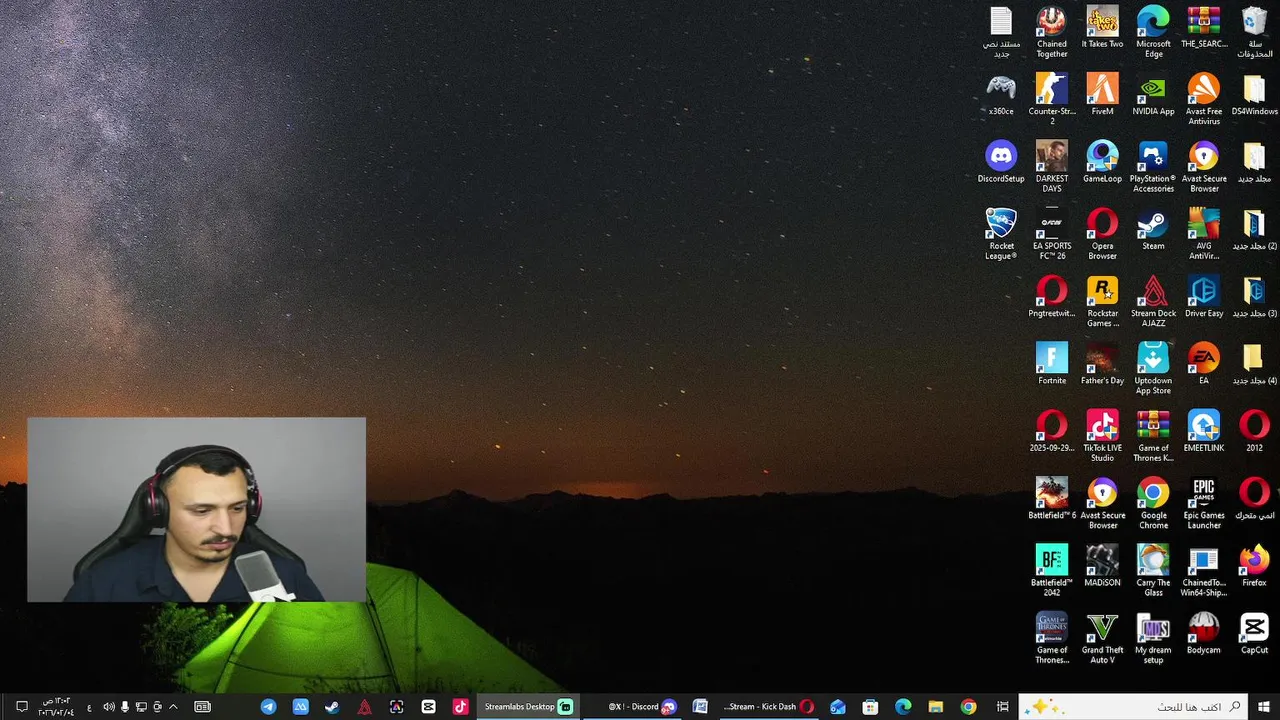
Task: Open the volume control in system tray
Action: click(108, 707)
